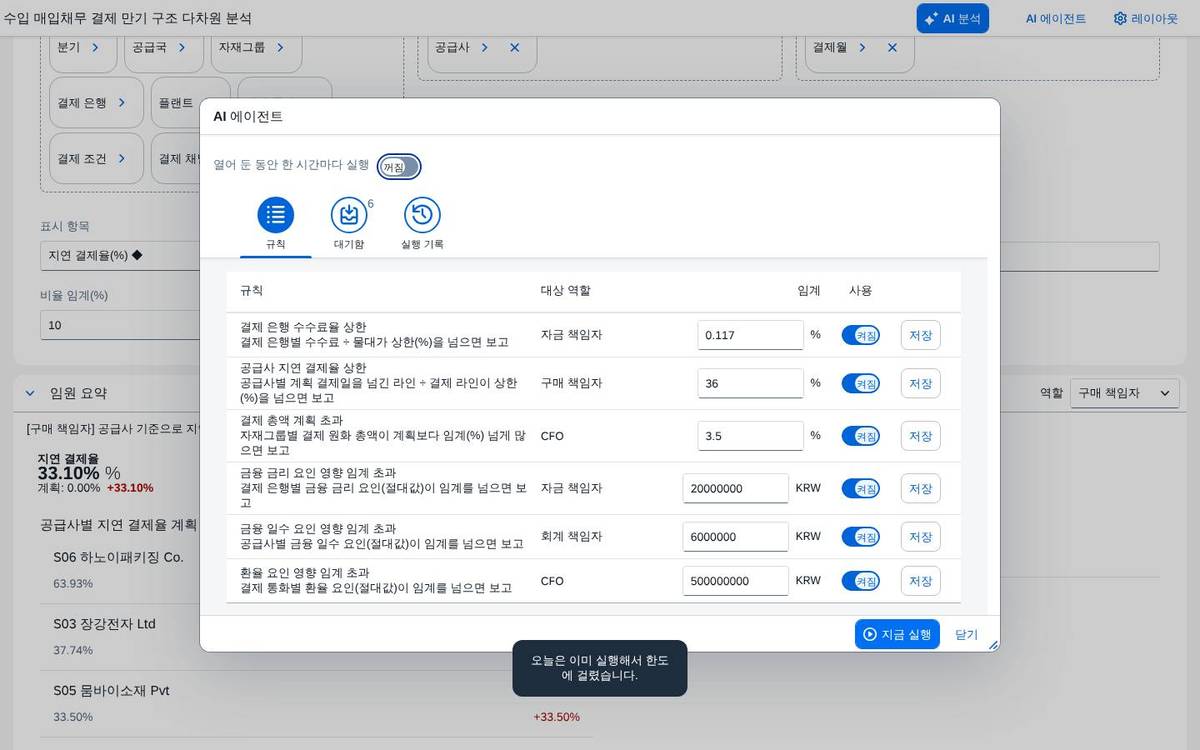Expand the 결제 조건 dimension chevron
1200x750 pixels.
[122, 158]
